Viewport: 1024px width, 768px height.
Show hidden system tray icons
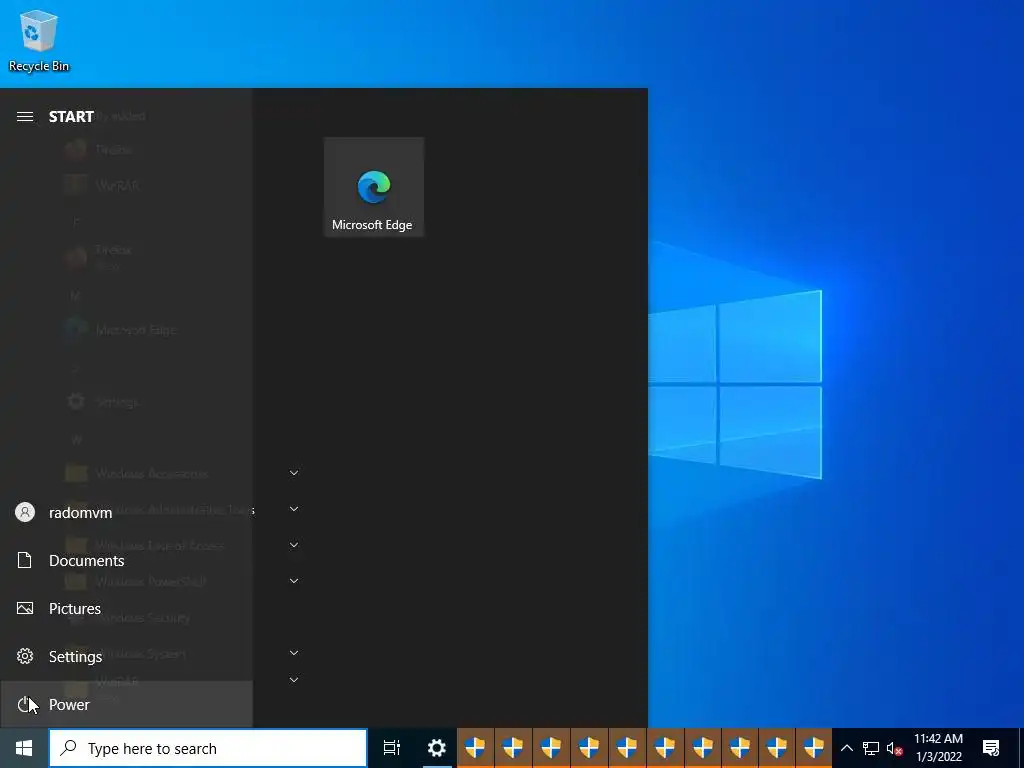click(x=846, y=748)
